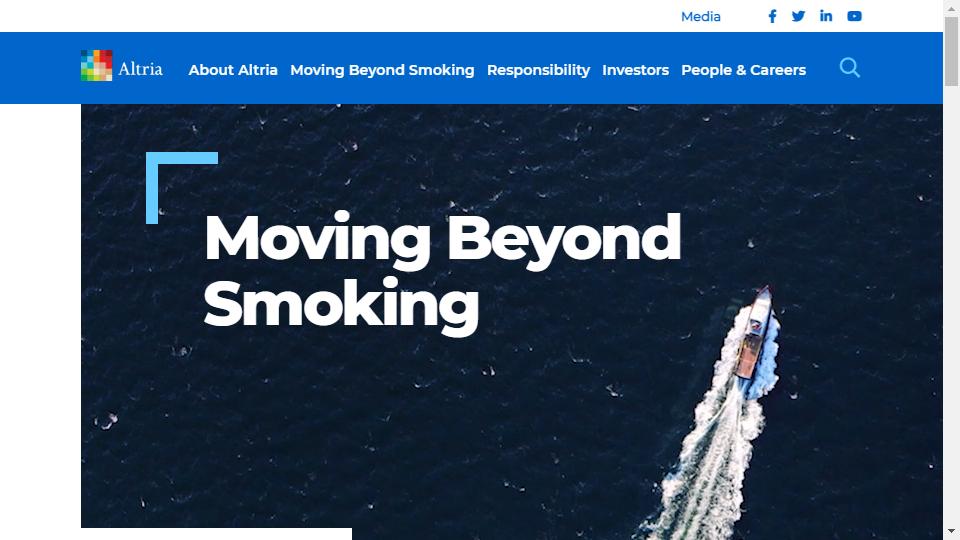Open the Twitter bird icon
The height and width of the screenshot is (540, 960).
click(798, 16)
